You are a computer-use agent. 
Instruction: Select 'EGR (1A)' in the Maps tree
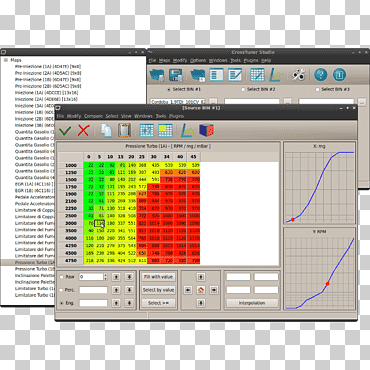pos(34,184)
